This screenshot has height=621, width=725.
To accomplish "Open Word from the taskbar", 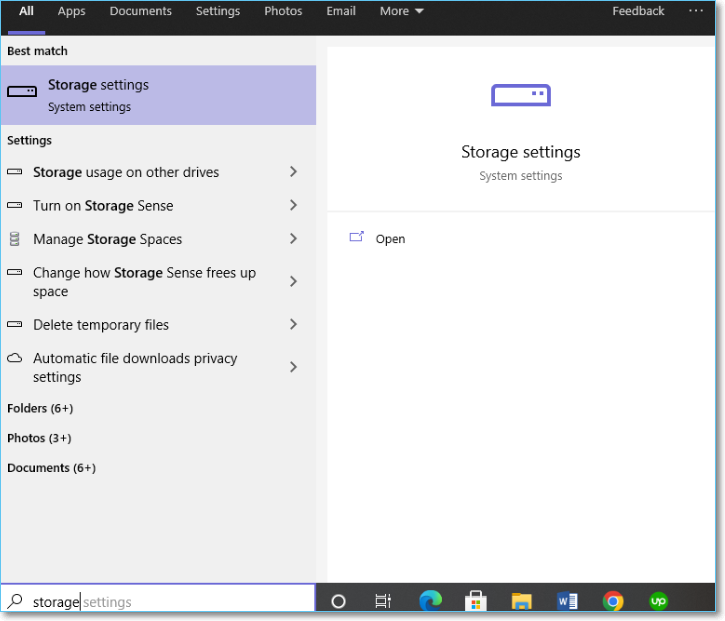I will point(568,601).
